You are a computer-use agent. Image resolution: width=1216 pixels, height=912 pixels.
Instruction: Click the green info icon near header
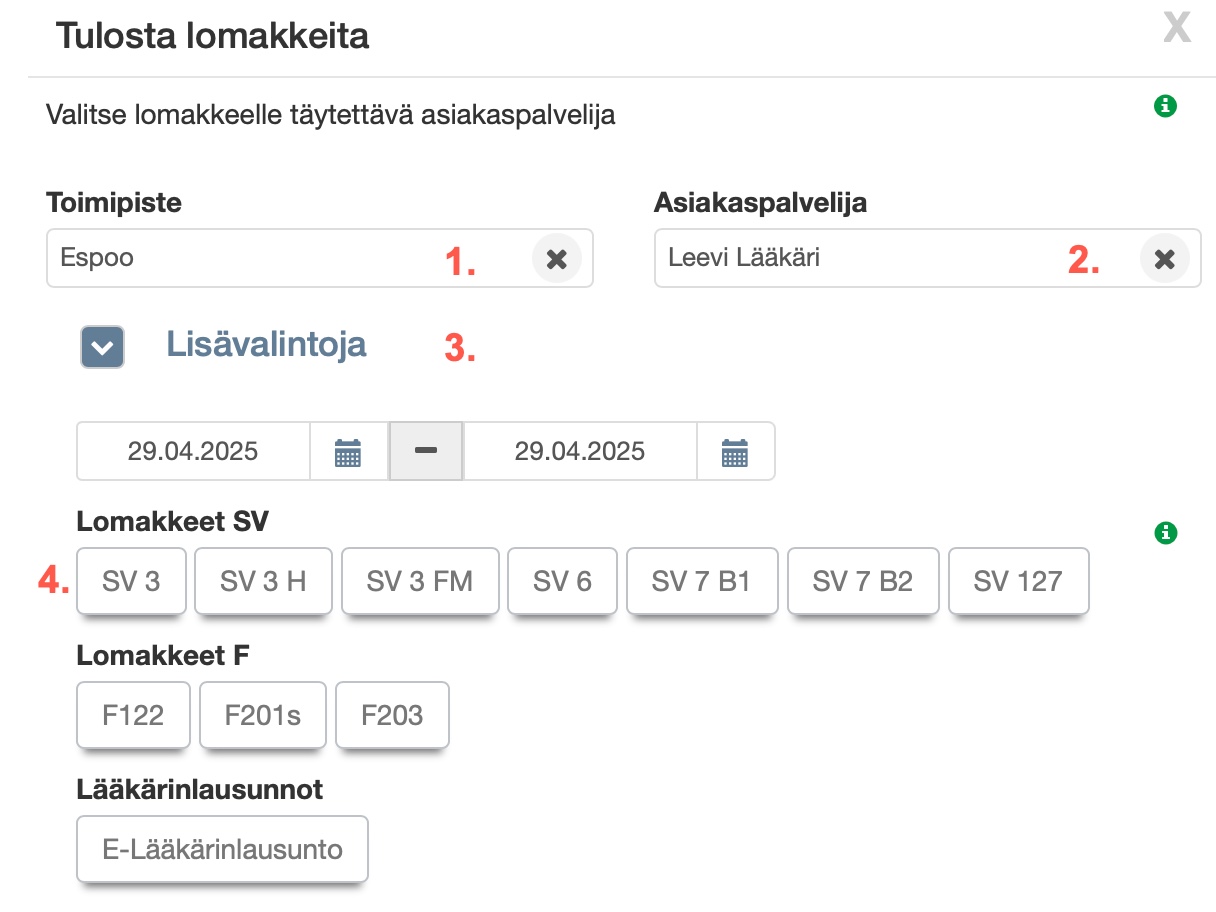[x=1165, y=105]
